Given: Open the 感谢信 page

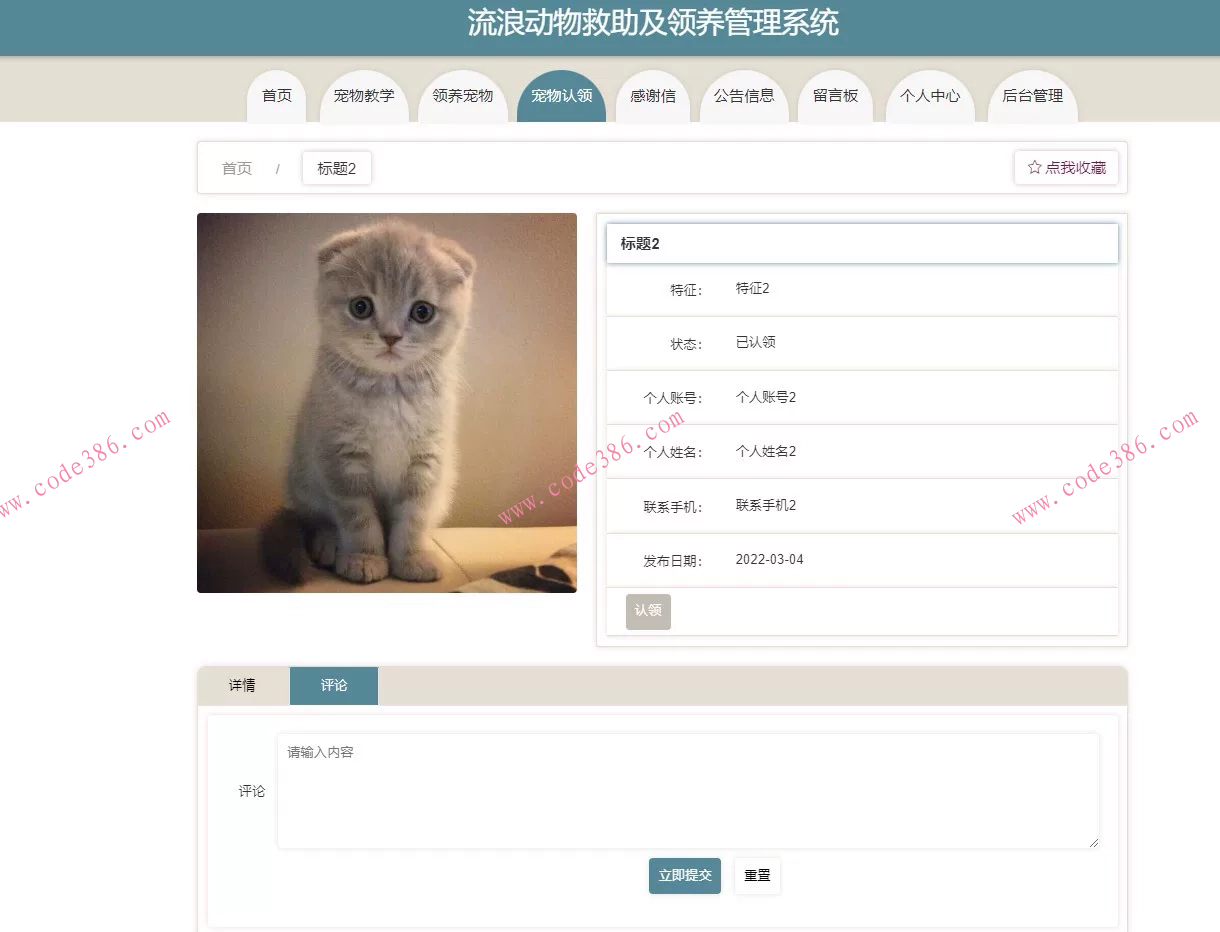Looking at the screenshot, I should point(652,97).
